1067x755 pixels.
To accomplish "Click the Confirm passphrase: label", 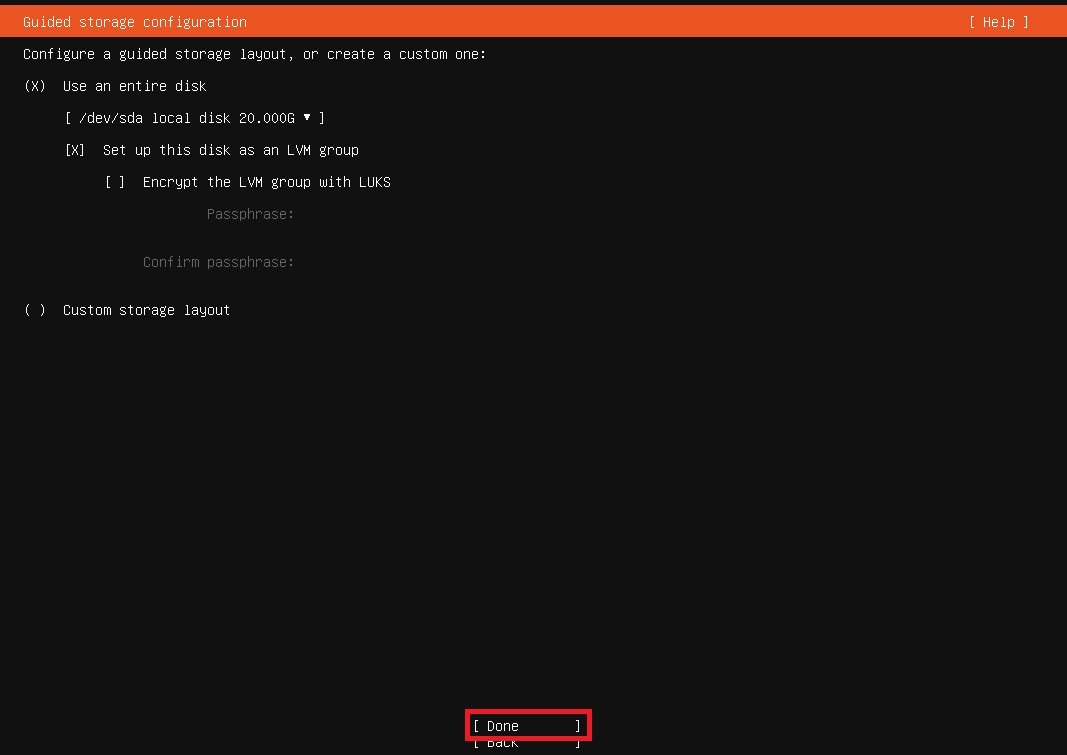I will click(x=218, y=263).
